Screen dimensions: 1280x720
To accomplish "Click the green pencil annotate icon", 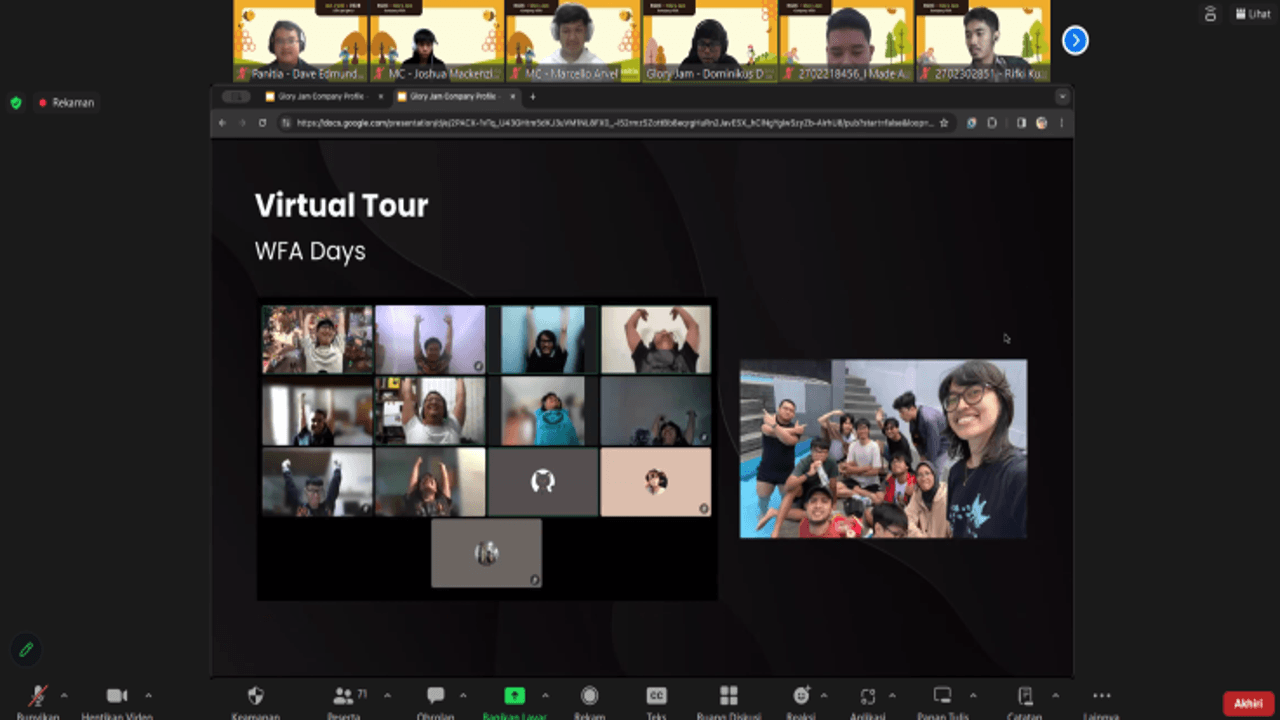I will pos(27,650).
